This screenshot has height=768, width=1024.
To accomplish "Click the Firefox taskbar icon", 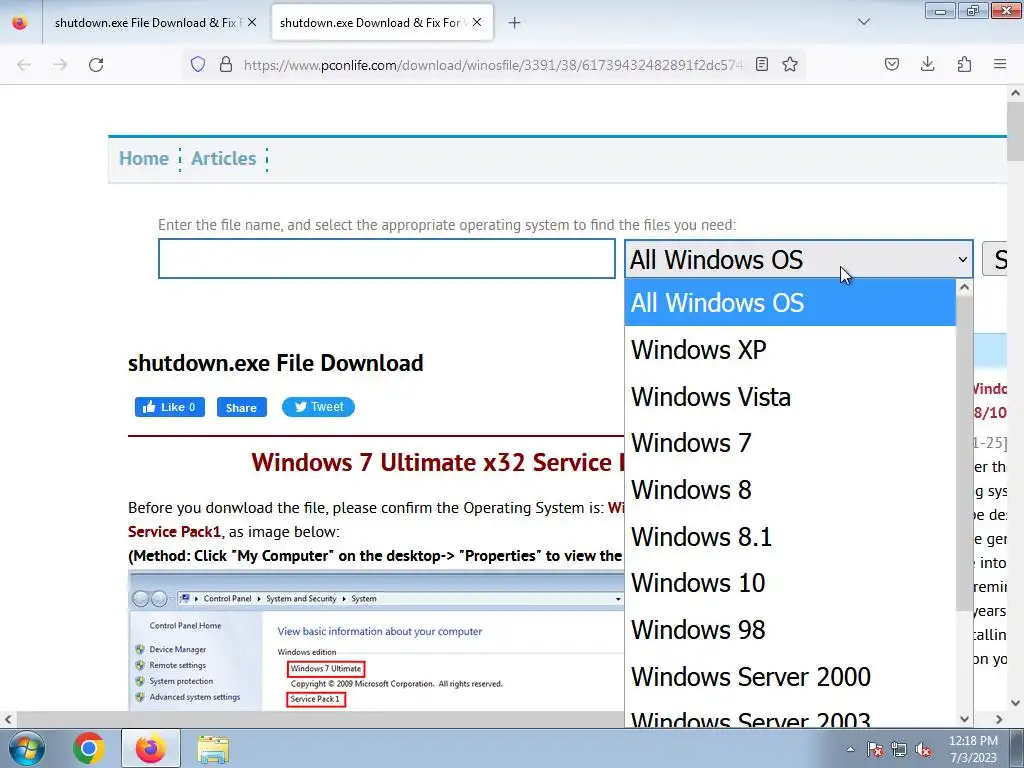I will click(151, 748).
